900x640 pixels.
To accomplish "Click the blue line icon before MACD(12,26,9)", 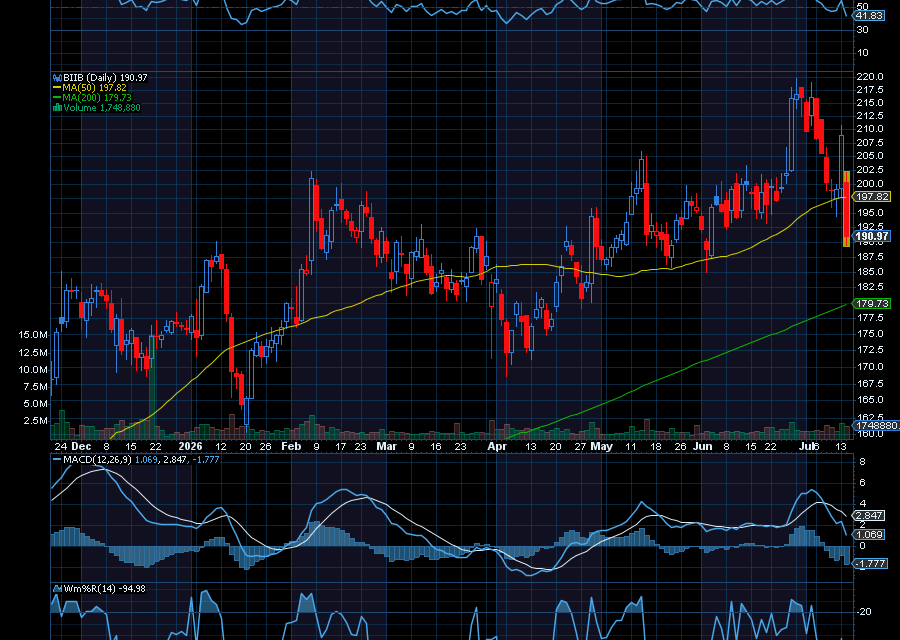I will pyautogui.click(x=57, y=460).
